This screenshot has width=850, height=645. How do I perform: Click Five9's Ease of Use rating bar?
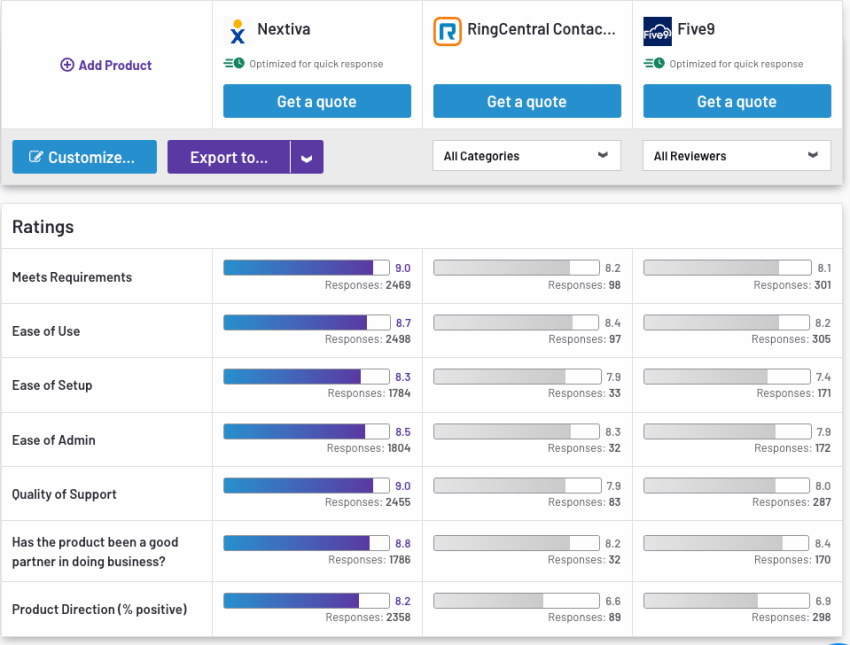tap(726, 322)
